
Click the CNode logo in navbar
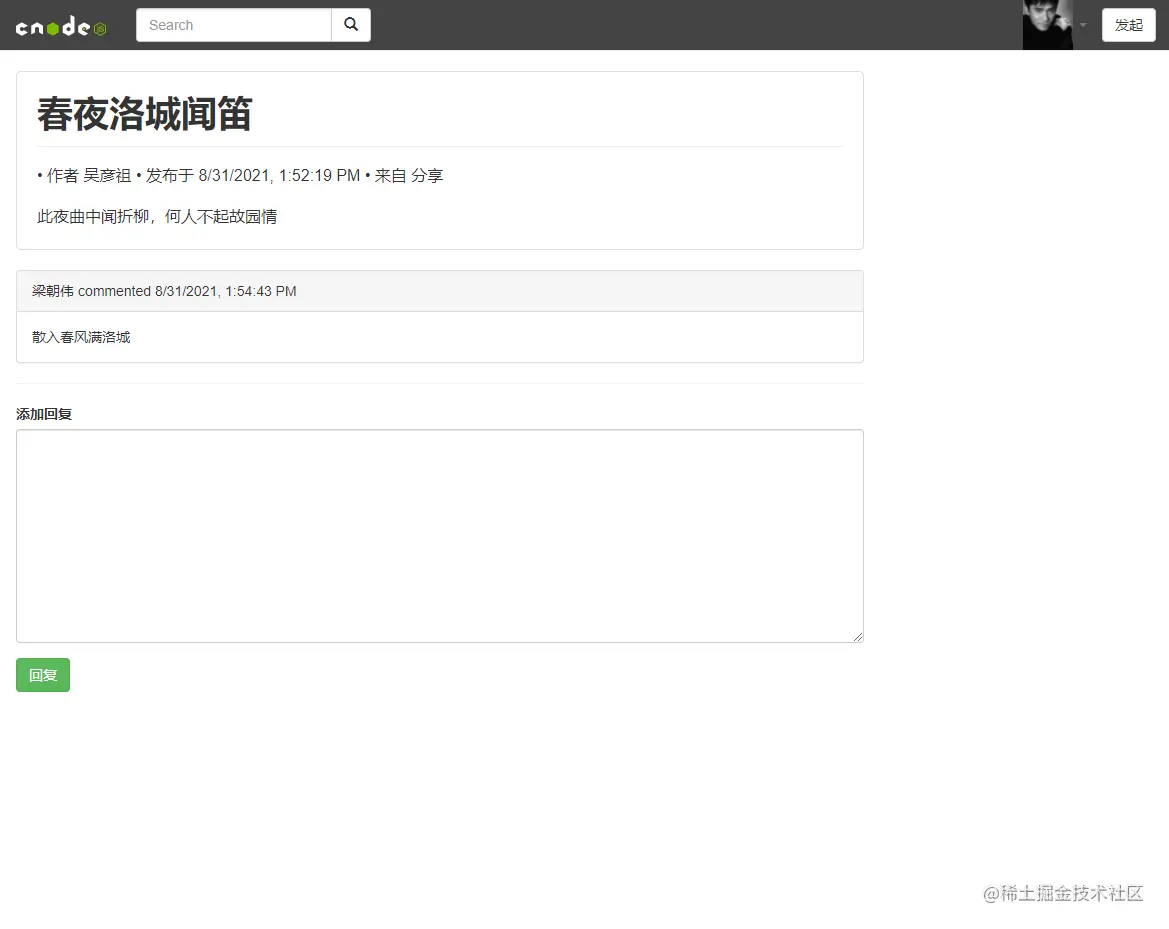tap(61, 27)
